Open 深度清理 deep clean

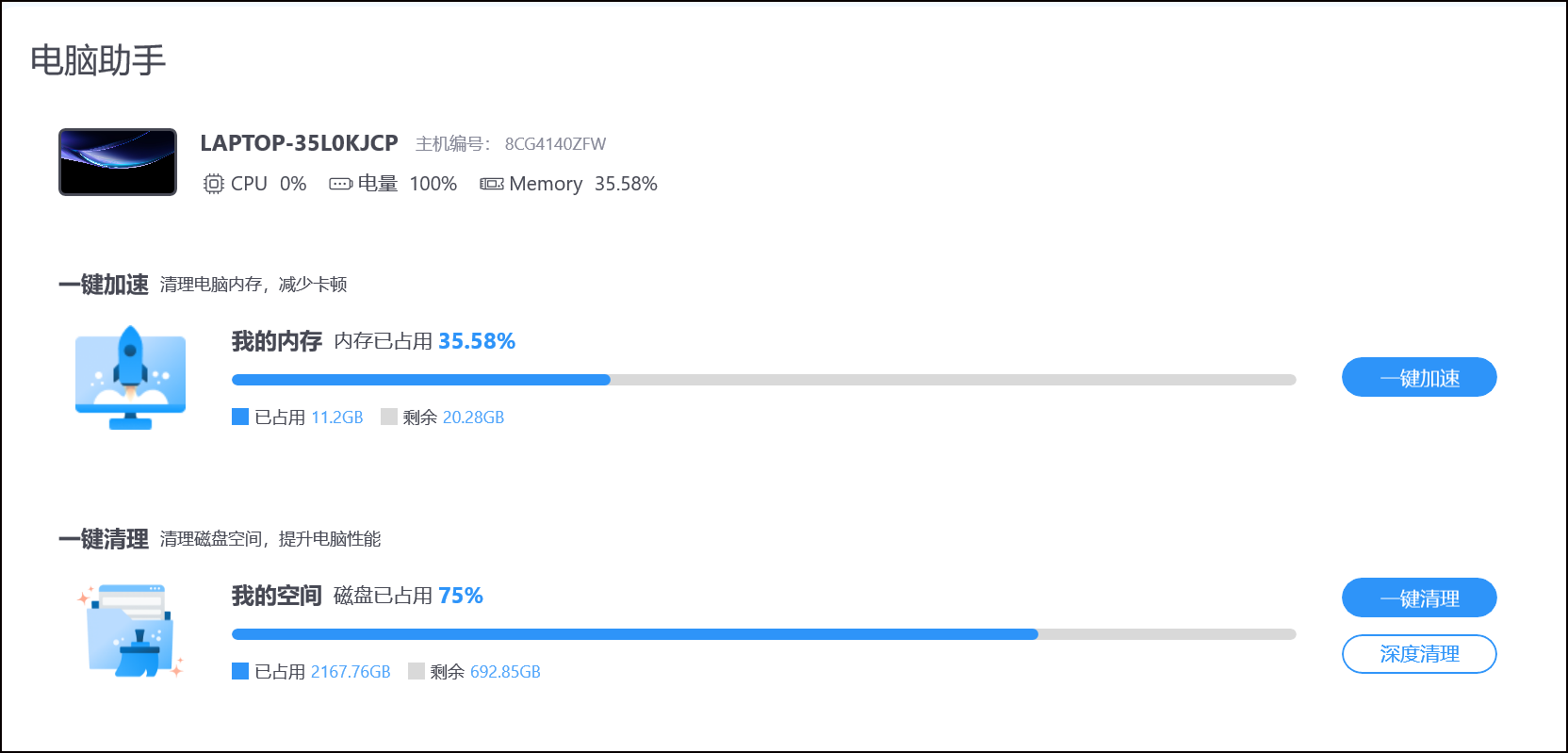point(1418,654)
